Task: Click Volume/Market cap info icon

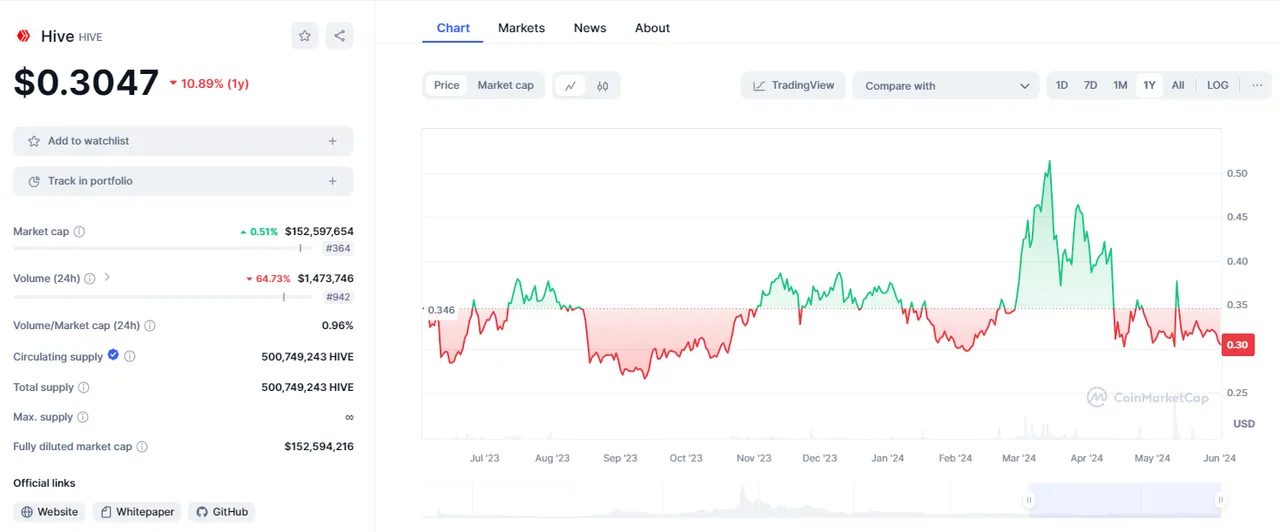Action: pyautogui.click(x=150, y=326)
